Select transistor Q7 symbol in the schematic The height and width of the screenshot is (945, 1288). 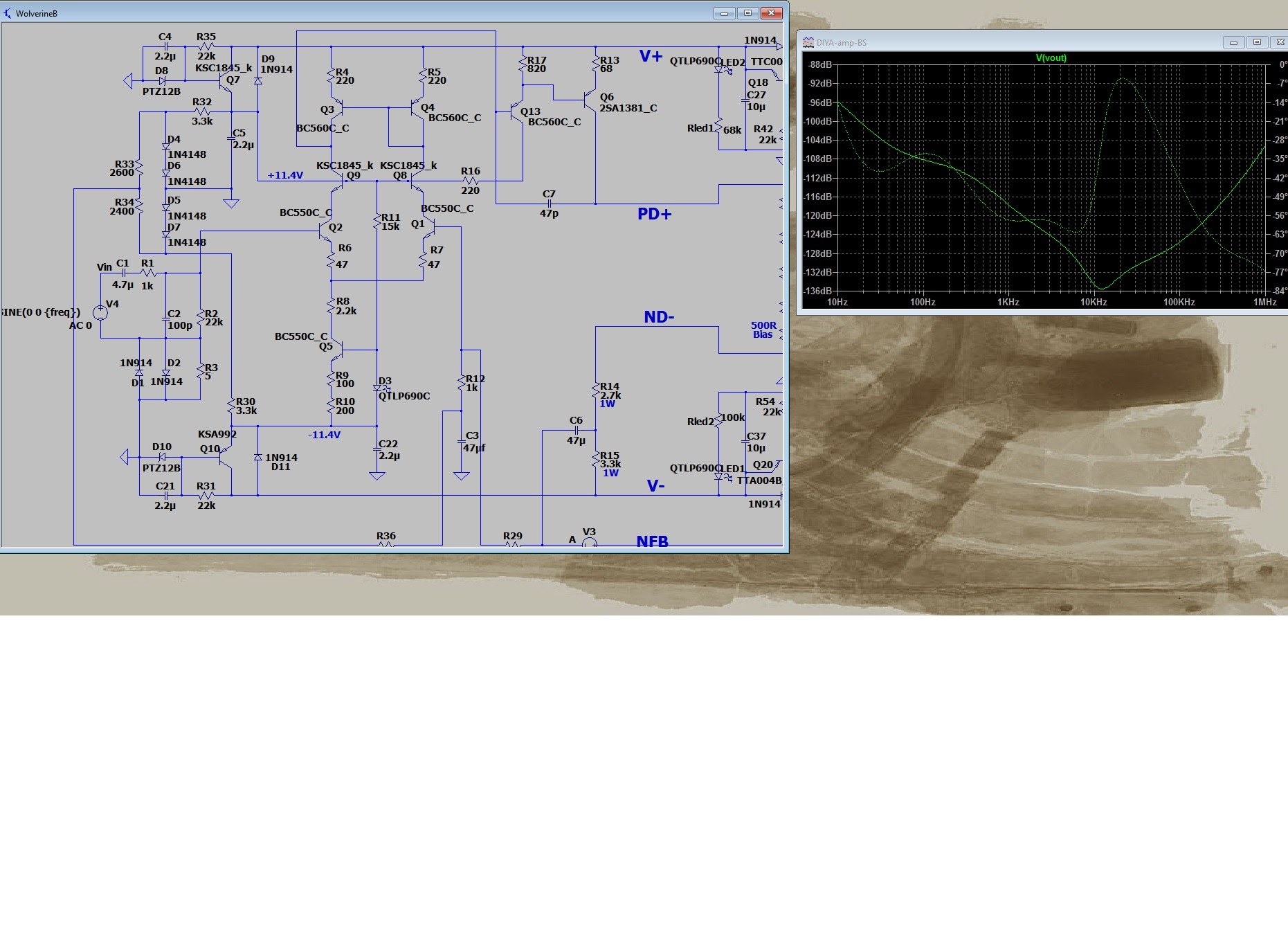tap(226, 82)
